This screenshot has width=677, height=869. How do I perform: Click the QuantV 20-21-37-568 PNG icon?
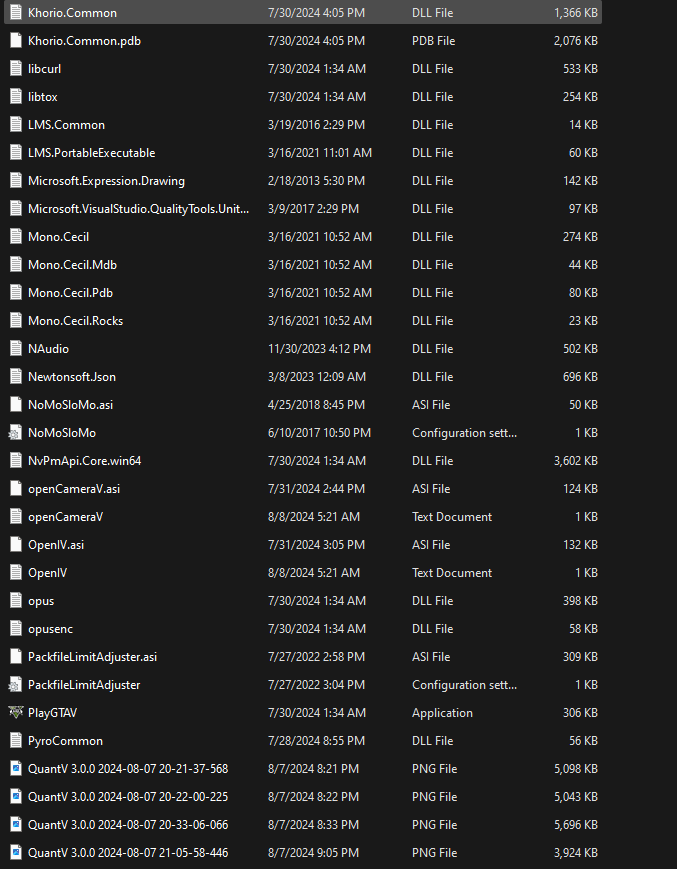click(16, 768)
